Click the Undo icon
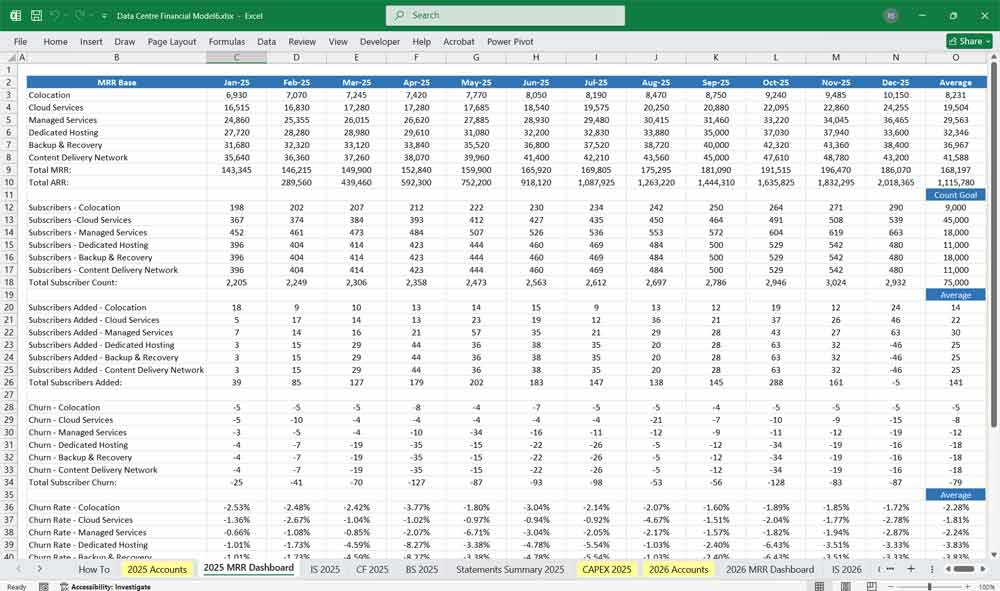This screenshot has height=591, width=1000. point(55,15)
